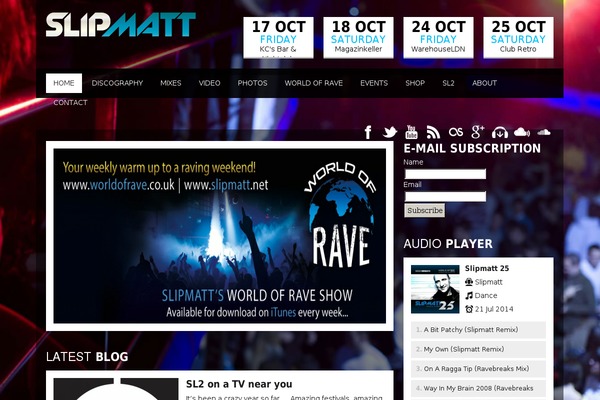Open the Twitter bird icon

390,132
